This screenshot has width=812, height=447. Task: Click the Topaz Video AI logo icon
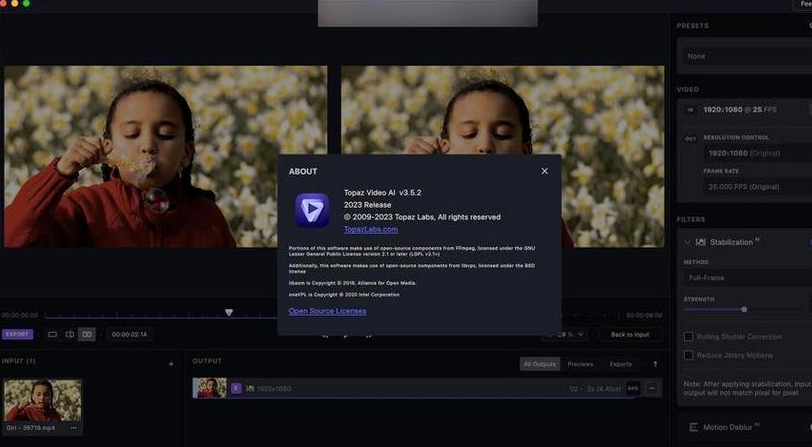pyautogui.click(x=312, y=210)
